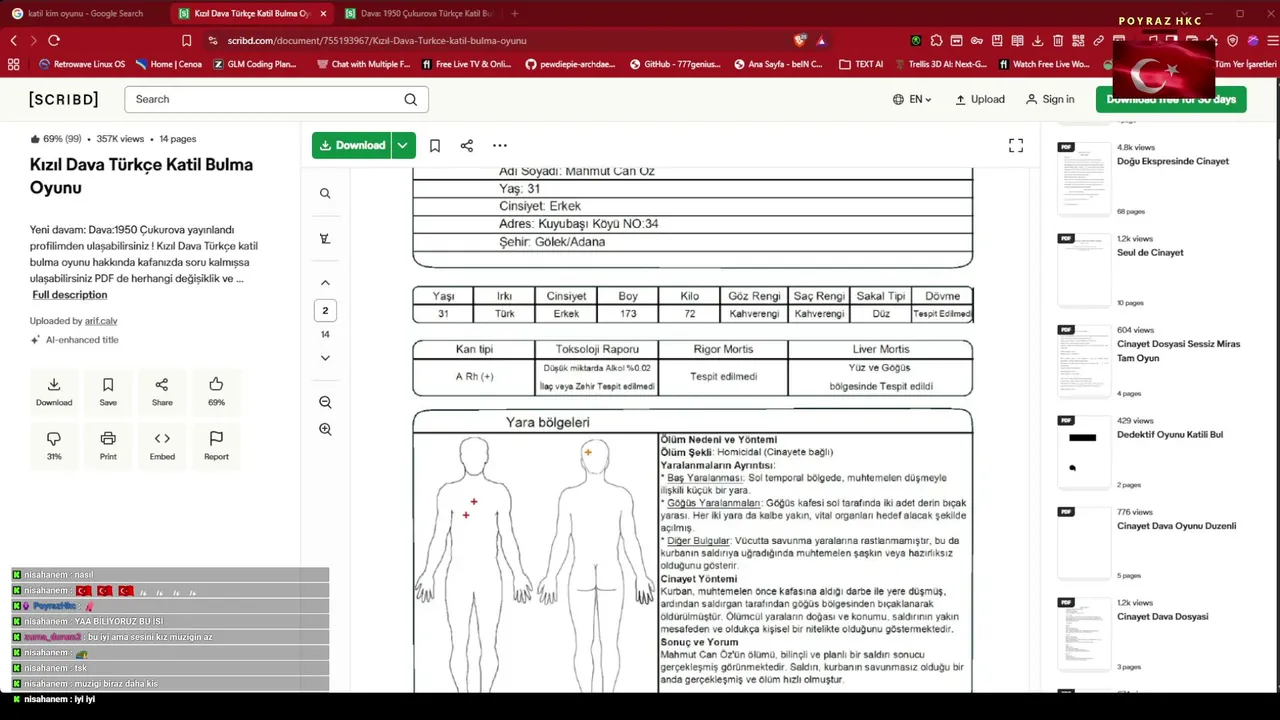This screenshot has height=720, width=1280.
Task: Bookmark the document with the toolbar bookmark icon
Action: click(435, 146)
